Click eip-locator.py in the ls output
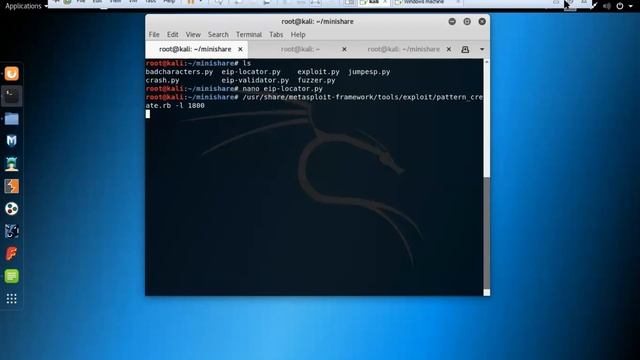640x360 pixels. 251,72
